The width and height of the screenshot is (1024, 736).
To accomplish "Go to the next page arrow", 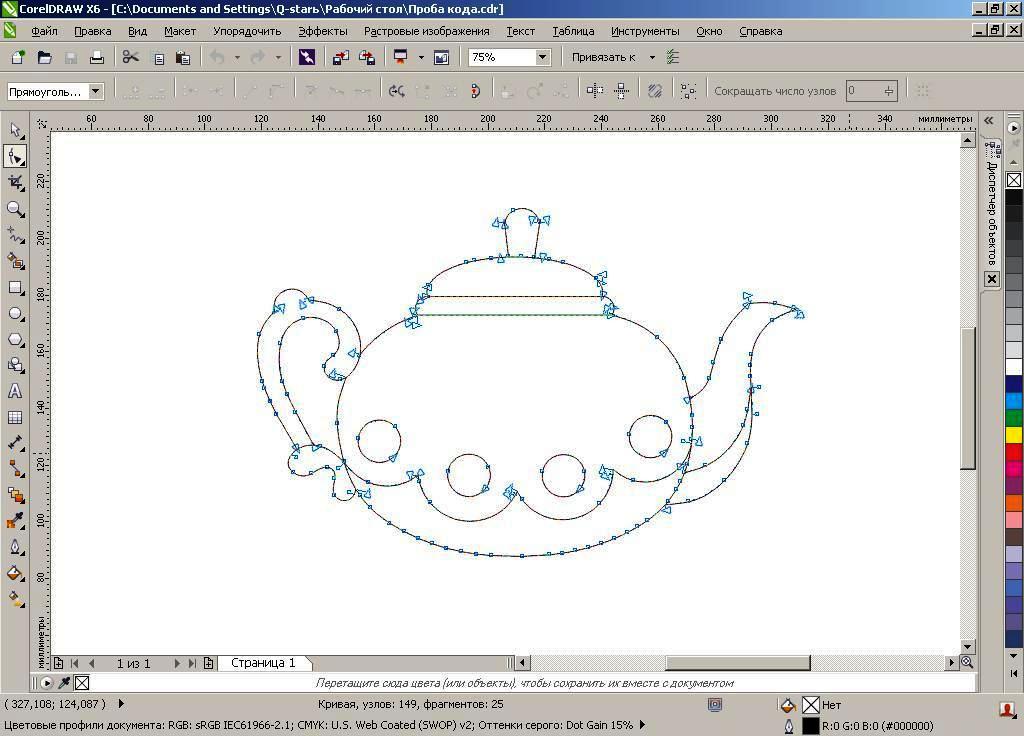I will 177,664.
